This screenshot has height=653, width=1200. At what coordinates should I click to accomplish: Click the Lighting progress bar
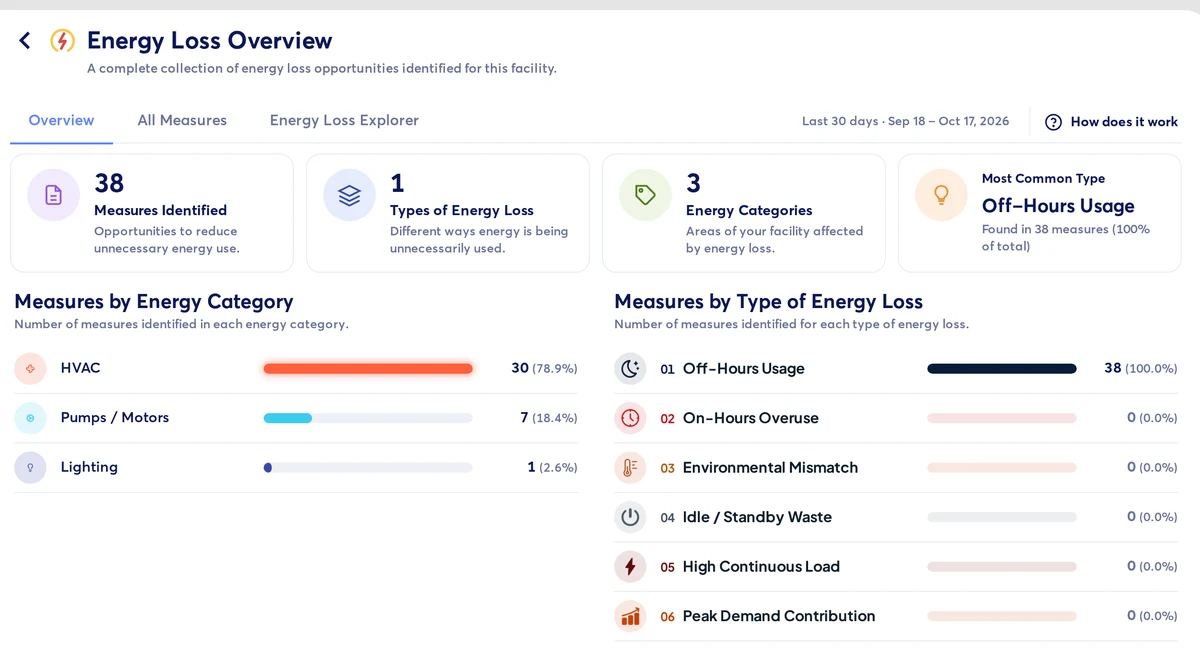click(368, 467)
